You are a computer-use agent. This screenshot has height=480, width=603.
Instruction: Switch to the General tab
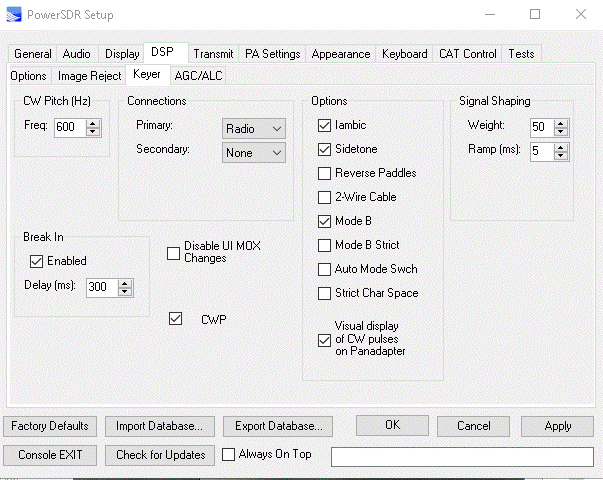[33, 54]
